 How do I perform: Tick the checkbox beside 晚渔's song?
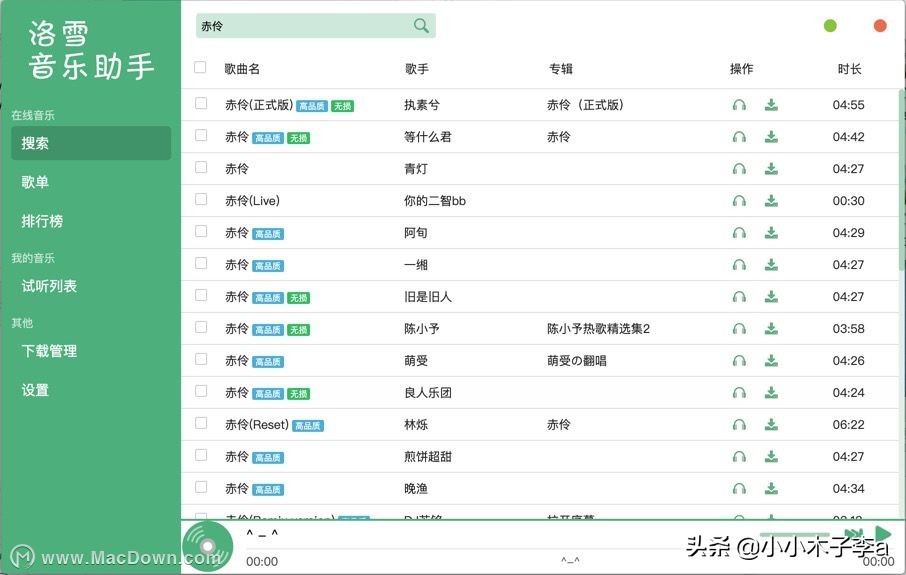[x=201, y=487]
